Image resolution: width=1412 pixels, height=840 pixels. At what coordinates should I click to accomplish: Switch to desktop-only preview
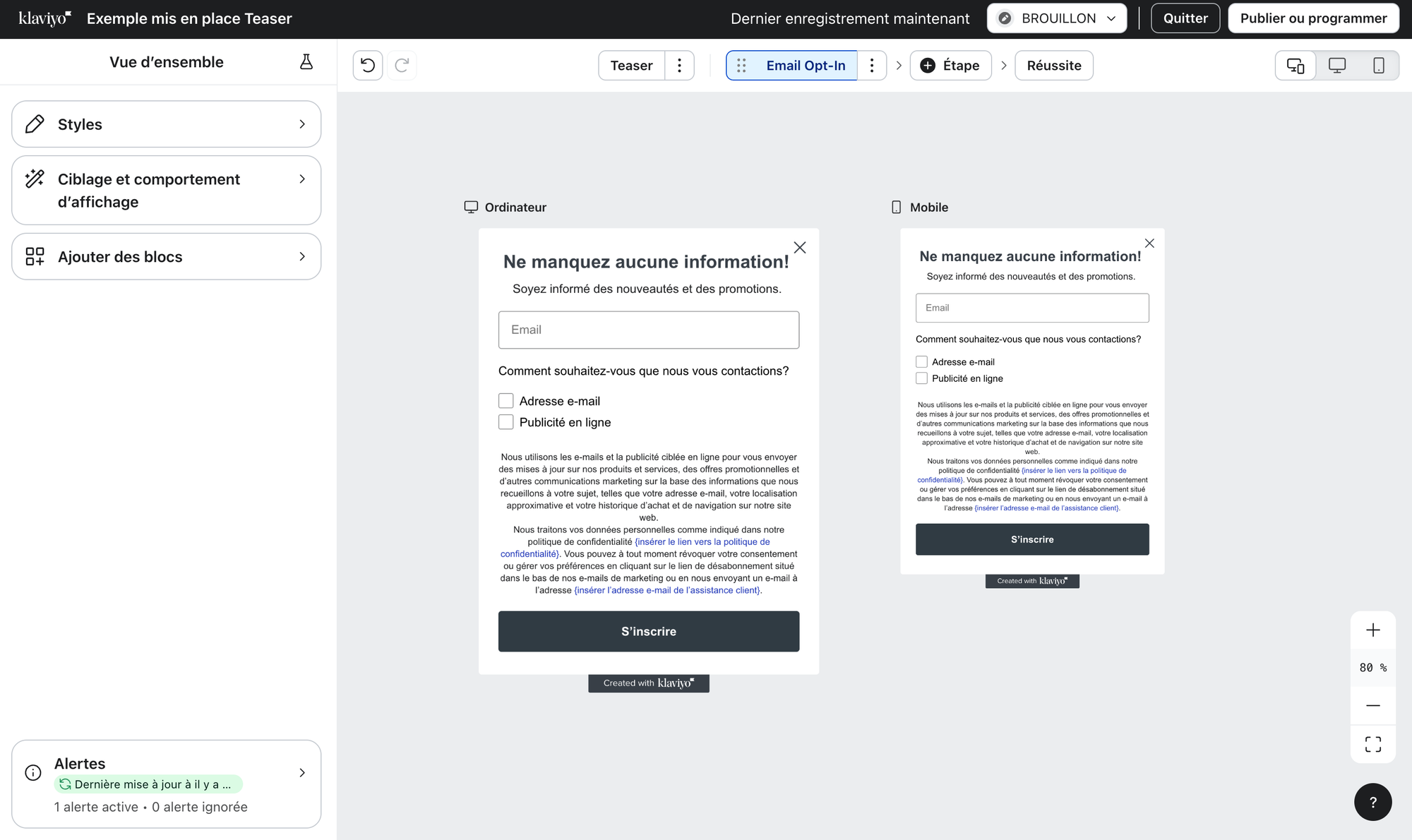[x=1337, y=66]
